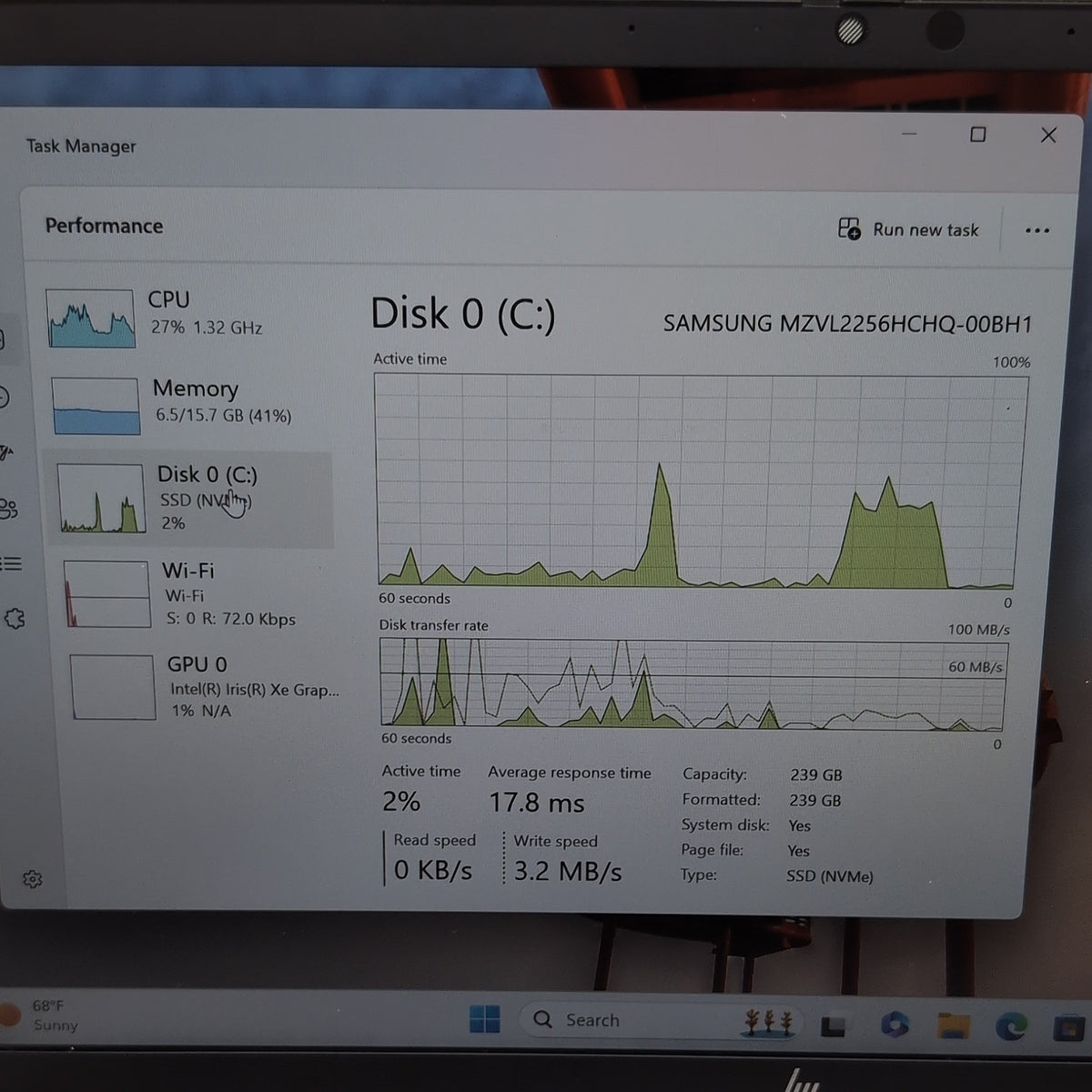Select the GPU 0 performance item

[x=202, y=687]
